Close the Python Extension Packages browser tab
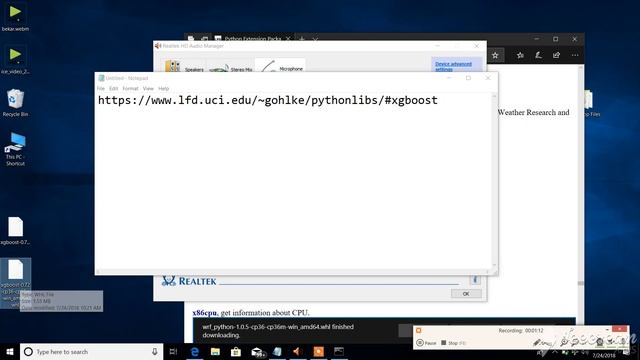640x360 pixels. (x=288, y=38)
